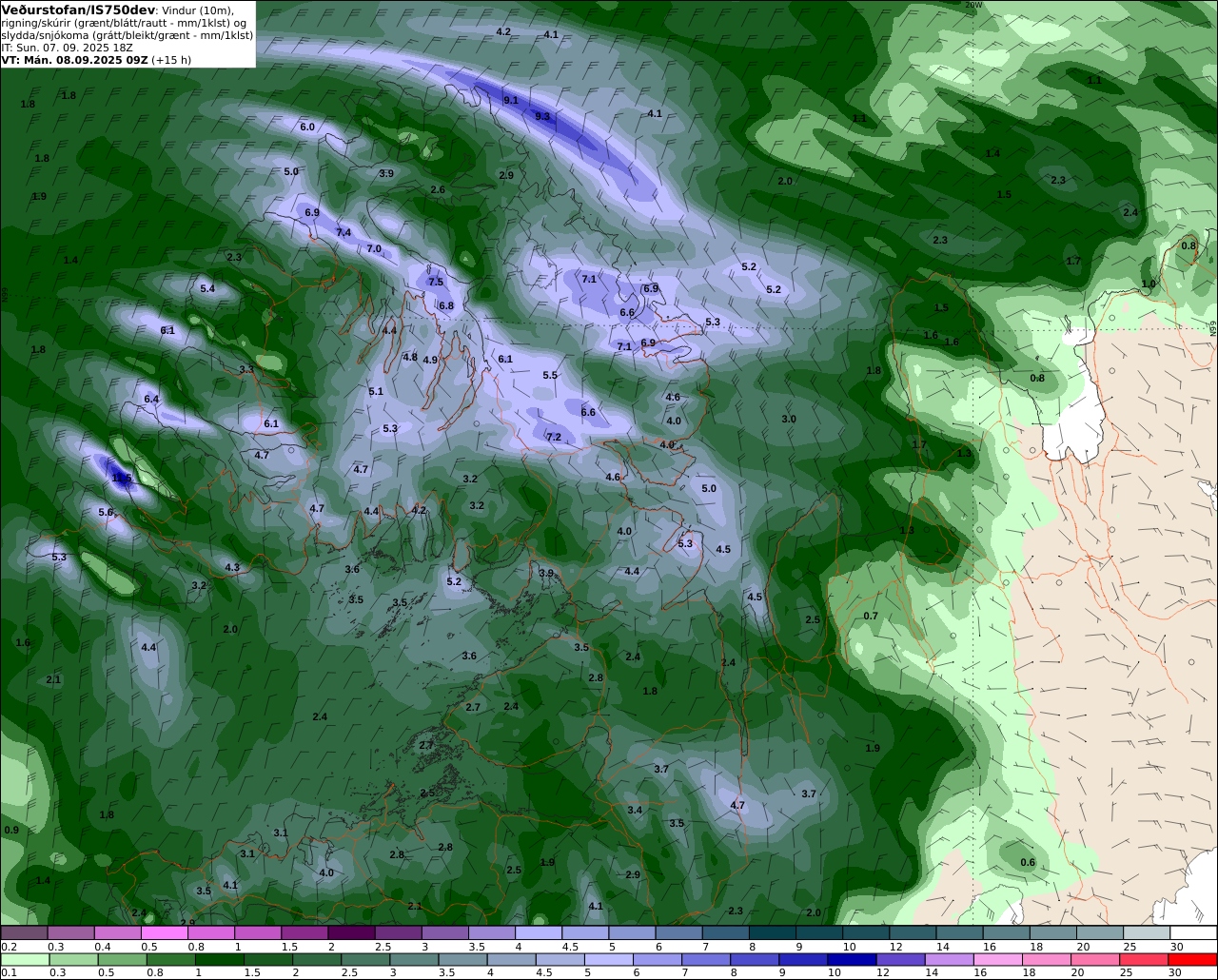
Task: Click the 6.4 value on the map
Action: (151, 399)
